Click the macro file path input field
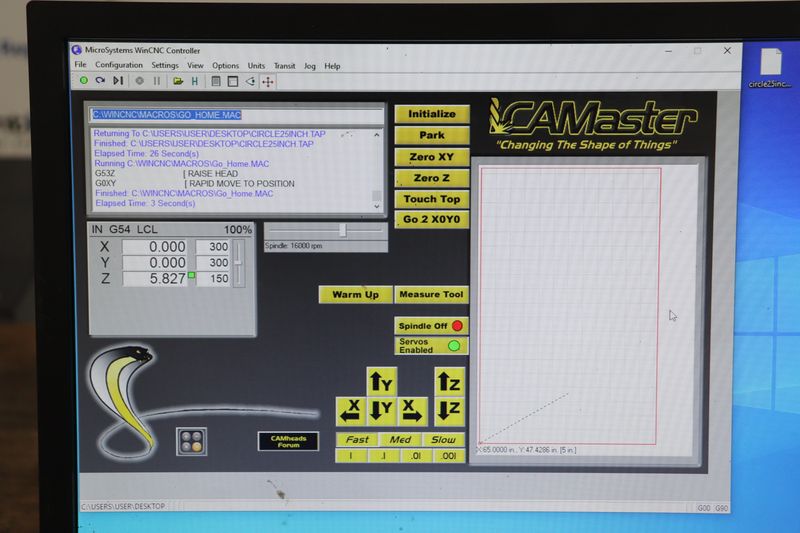The image size is (800, 533). pos(236,115)
